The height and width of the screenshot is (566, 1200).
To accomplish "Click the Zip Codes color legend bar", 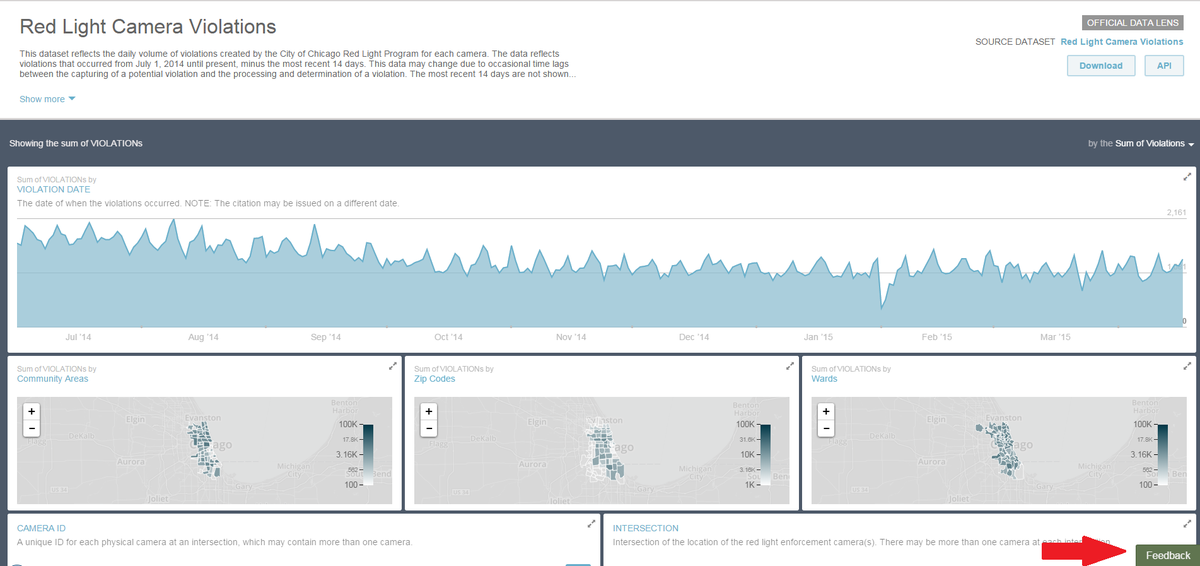I will click(765, 455).
